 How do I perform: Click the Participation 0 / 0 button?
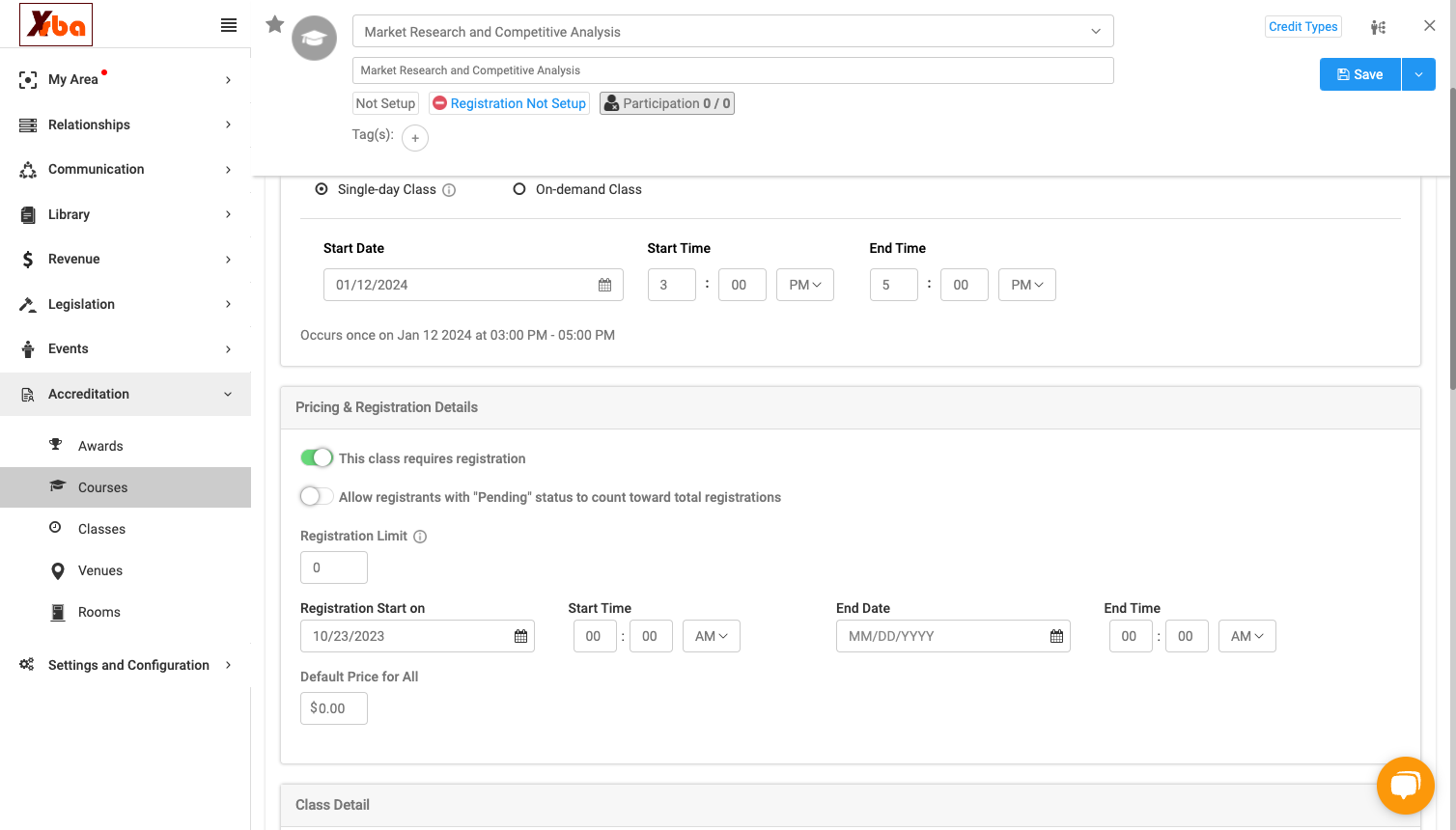667,103
